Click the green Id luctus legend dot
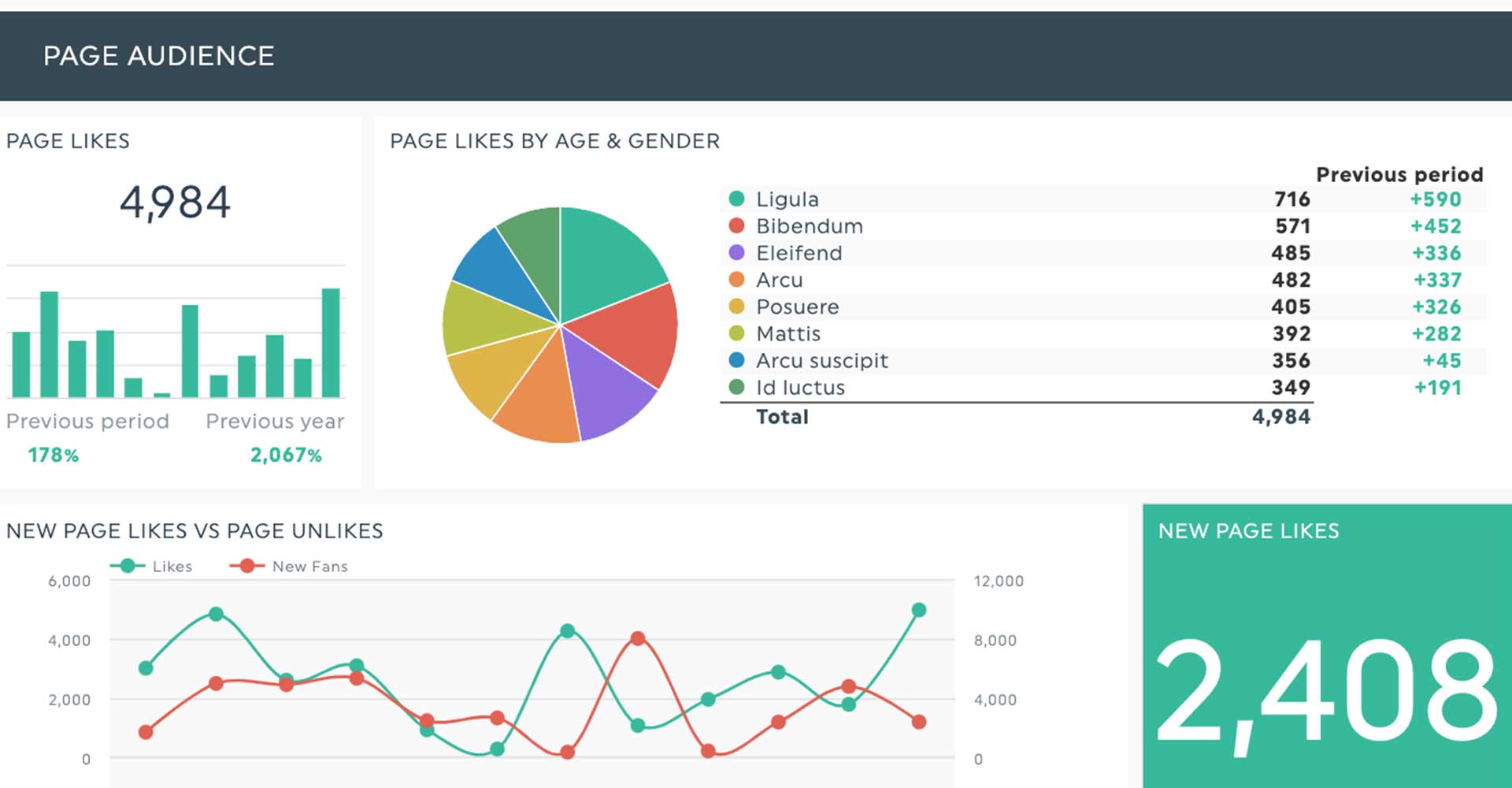The image size is (1512, 788). [x=736, y=386]
